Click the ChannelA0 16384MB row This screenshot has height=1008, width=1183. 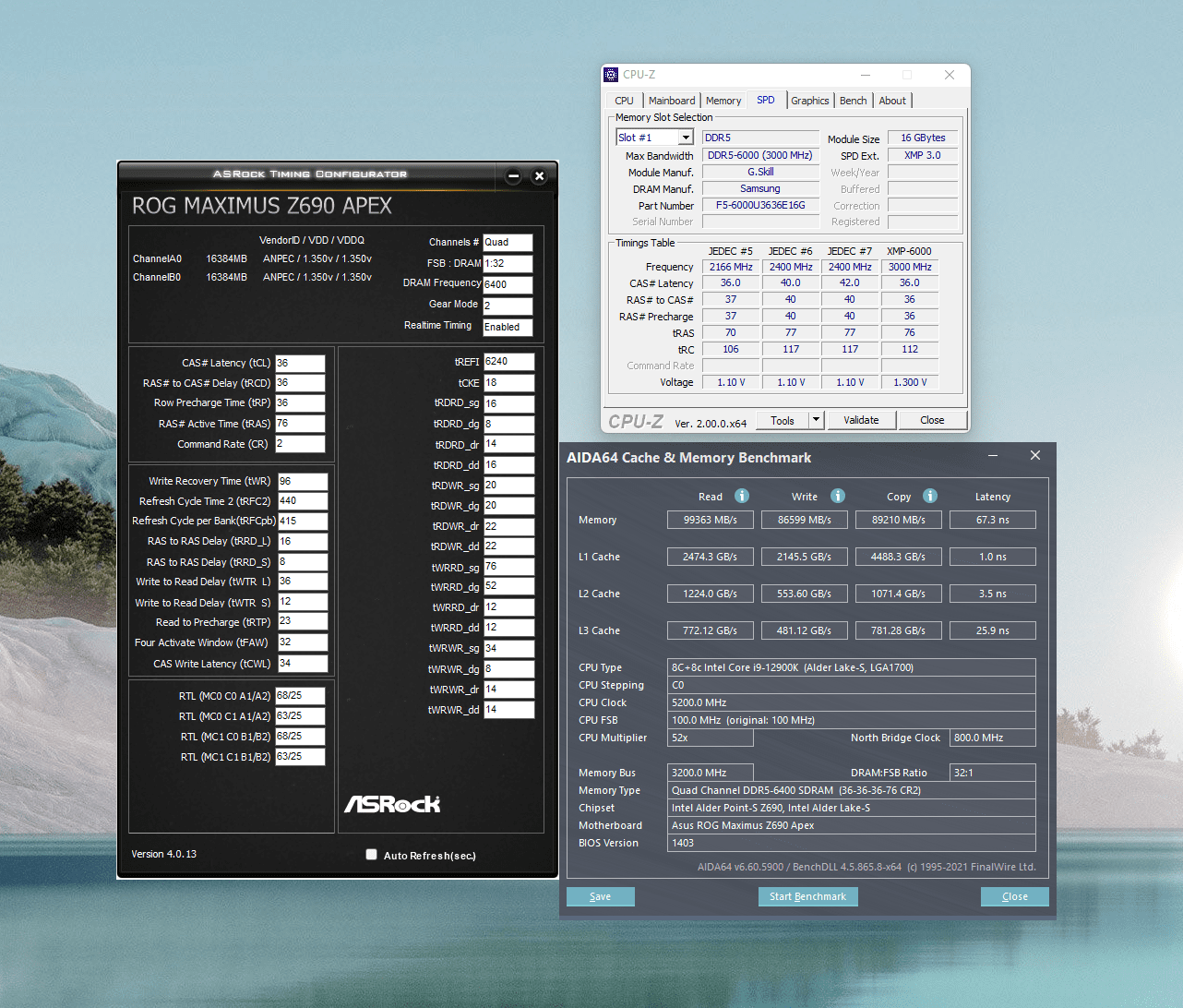[x=253, y=258]
